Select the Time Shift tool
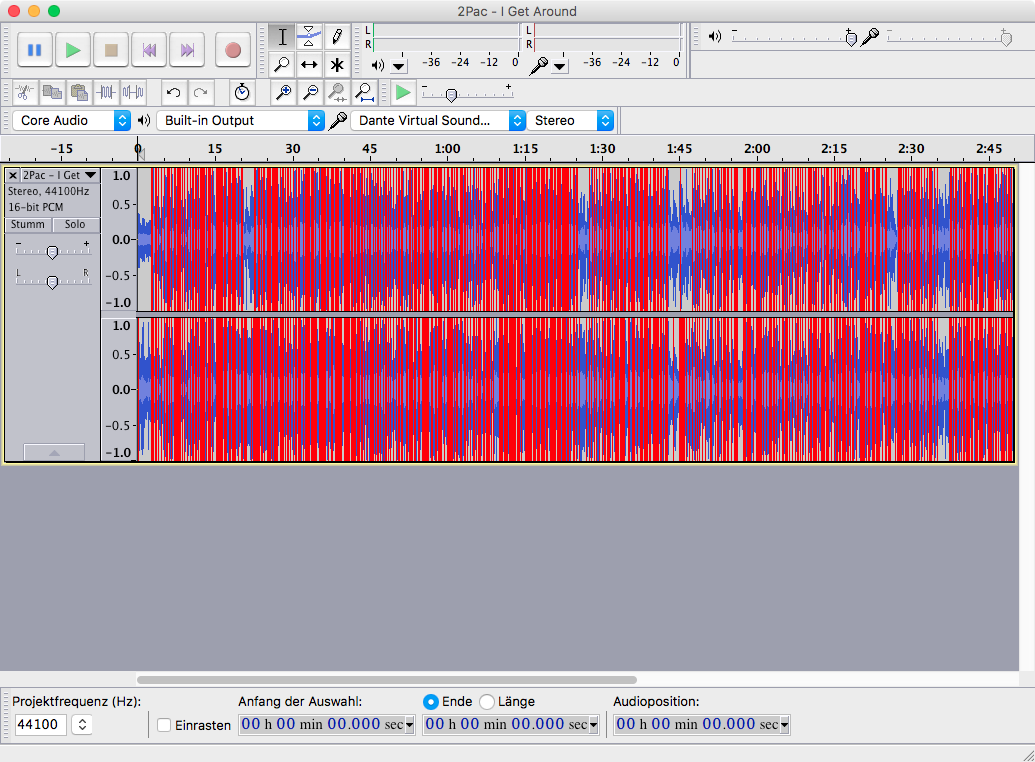This screenshot has width=1035, height=762. tap(309, 64)
